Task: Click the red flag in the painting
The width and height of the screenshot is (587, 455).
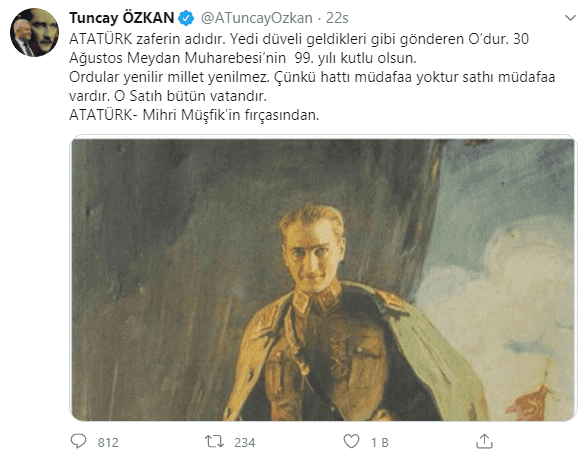Action: (529, 401)
